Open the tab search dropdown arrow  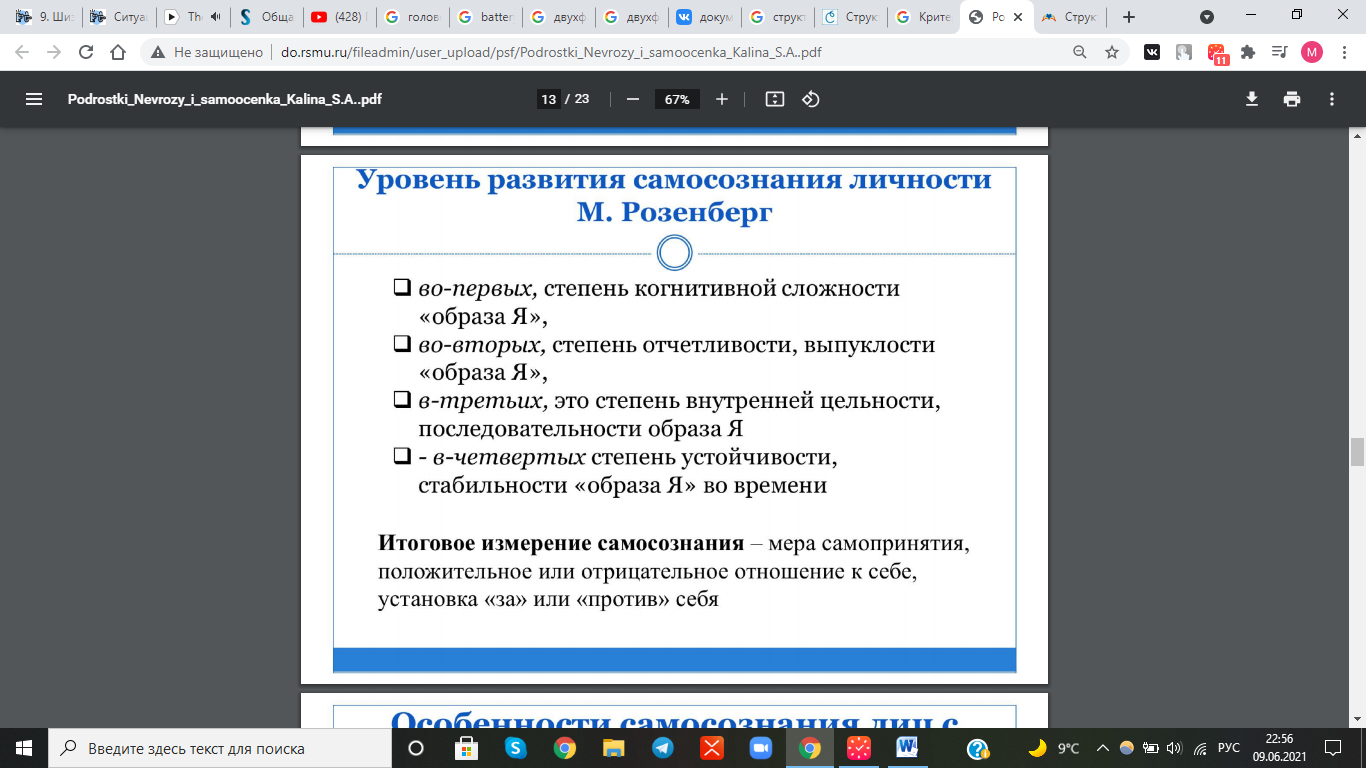coord(1207,17)
